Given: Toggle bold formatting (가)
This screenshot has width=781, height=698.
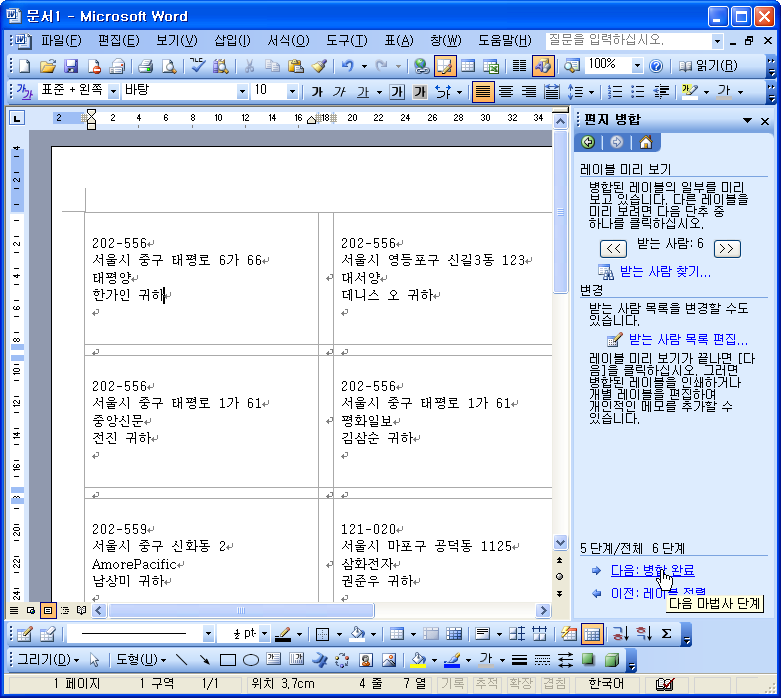Looking at the screenshot, I should pos(317,92).
